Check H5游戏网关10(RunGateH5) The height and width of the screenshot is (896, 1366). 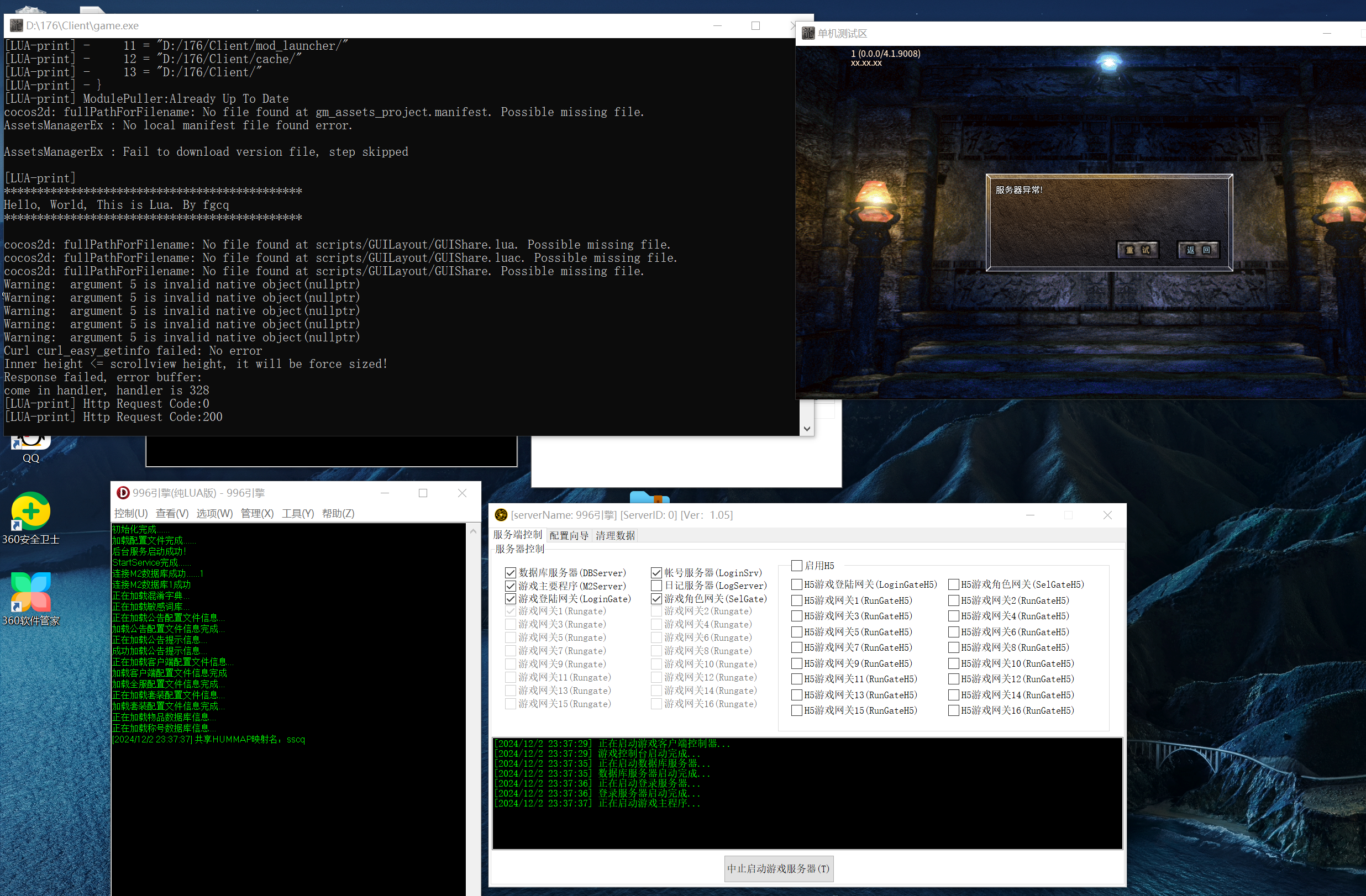click(x=953, y=663)
